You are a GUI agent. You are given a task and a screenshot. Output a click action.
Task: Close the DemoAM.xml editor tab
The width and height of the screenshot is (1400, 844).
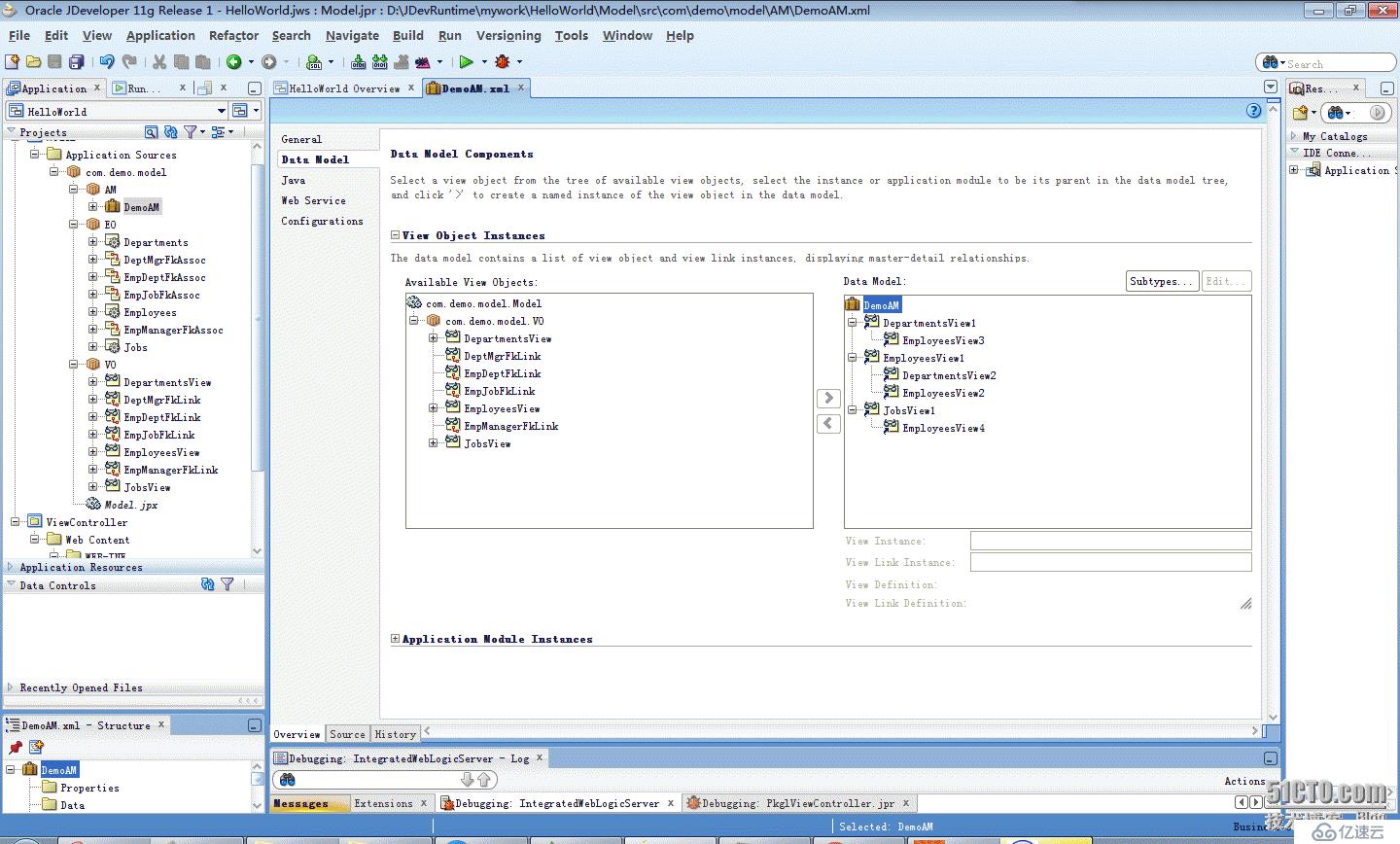521,87
